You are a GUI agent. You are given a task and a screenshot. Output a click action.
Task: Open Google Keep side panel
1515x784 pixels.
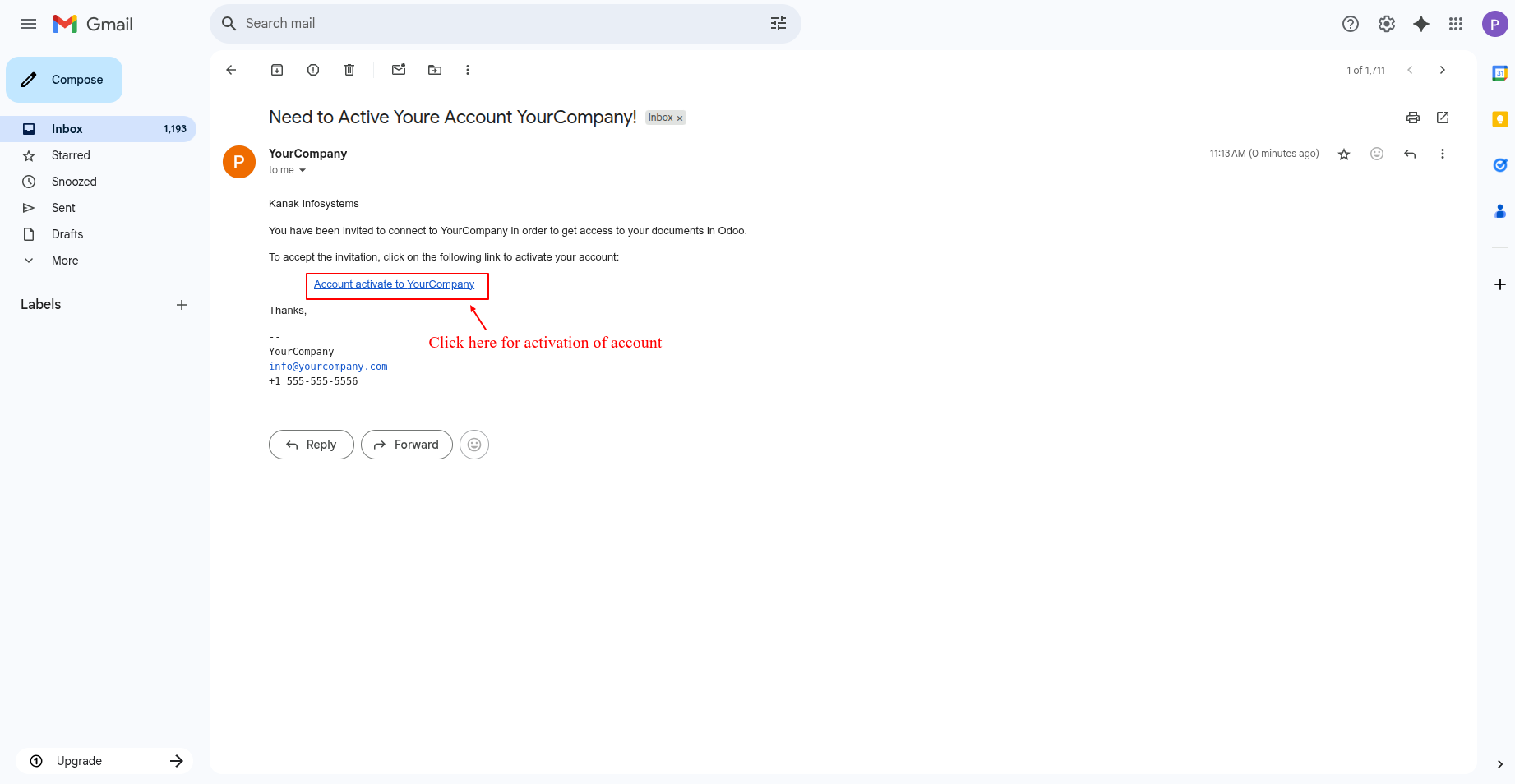click(x=1500, y=119)
